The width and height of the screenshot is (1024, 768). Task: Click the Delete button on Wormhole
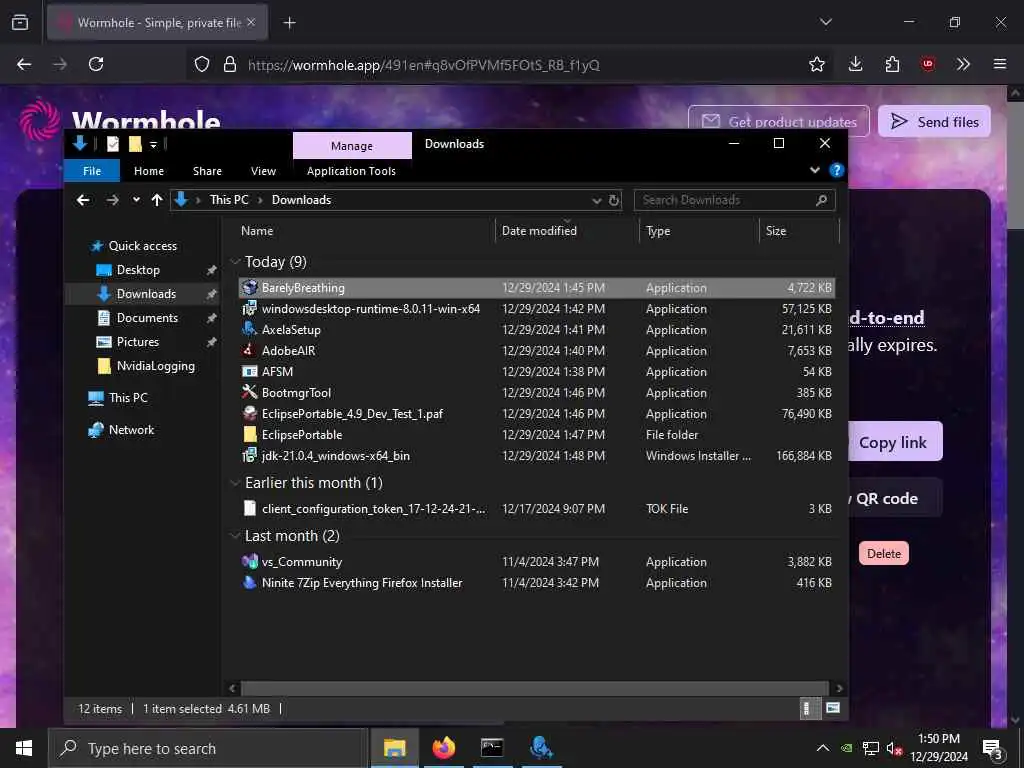coord(884,553)
